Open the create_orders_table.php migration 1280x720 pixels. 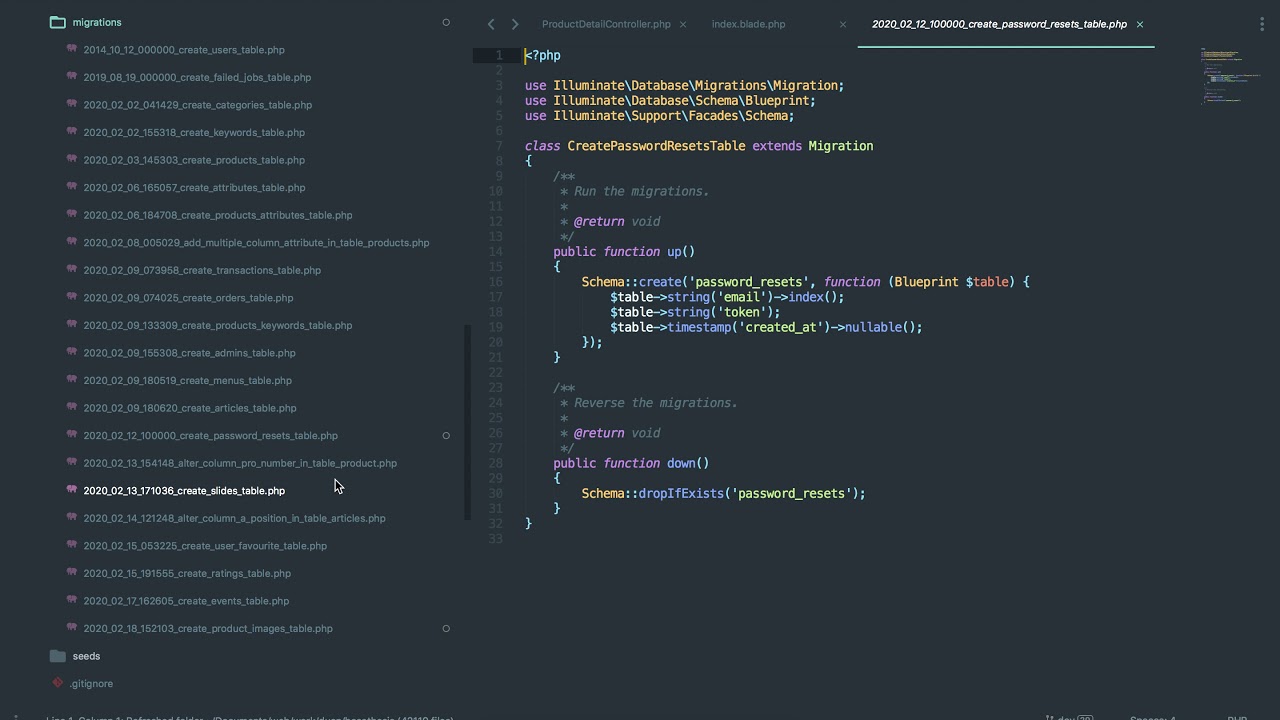tap(188, 298)
